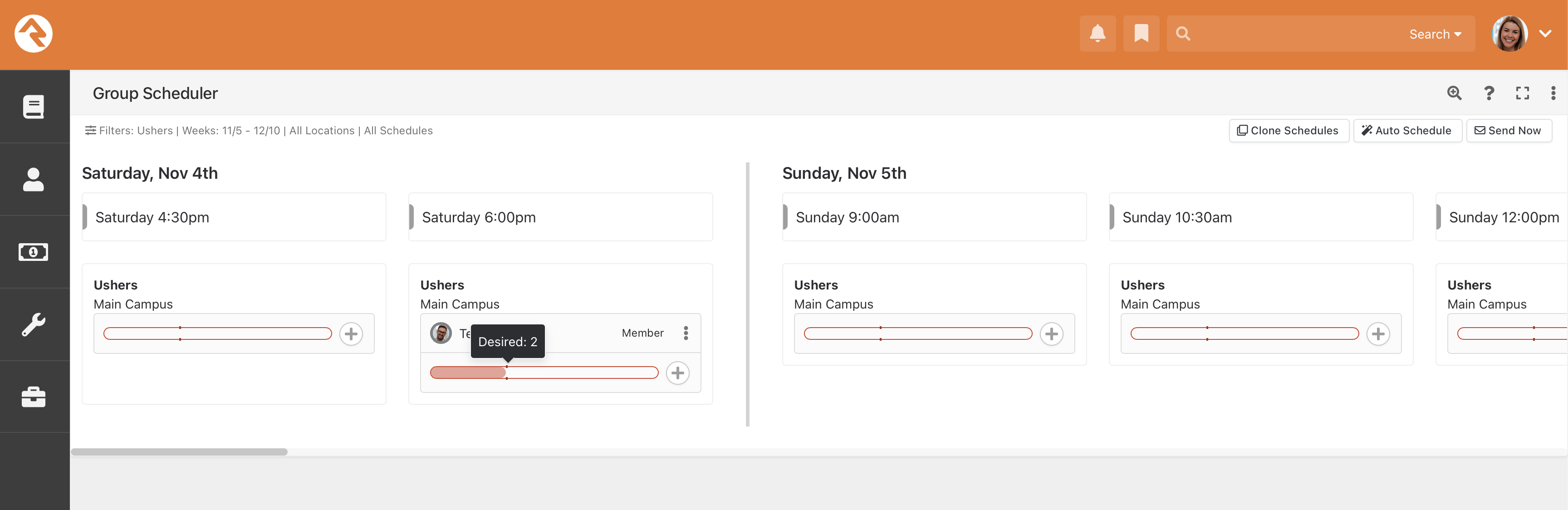Expand the Filters settings
This screenshot has width=1568, height=510.
tap(91, 130)
